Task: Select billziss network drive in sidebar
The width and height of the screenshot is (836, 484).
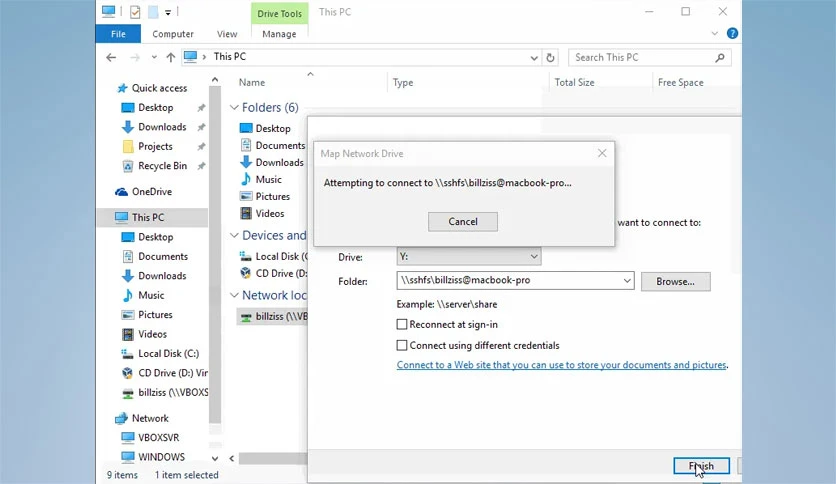Action: point(173,392)
